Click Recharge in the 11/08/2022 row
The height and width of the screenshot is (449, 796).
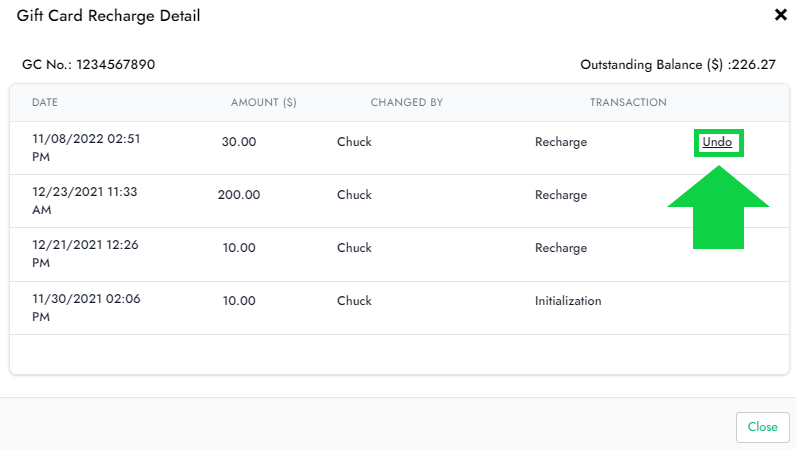click(560, 142)
